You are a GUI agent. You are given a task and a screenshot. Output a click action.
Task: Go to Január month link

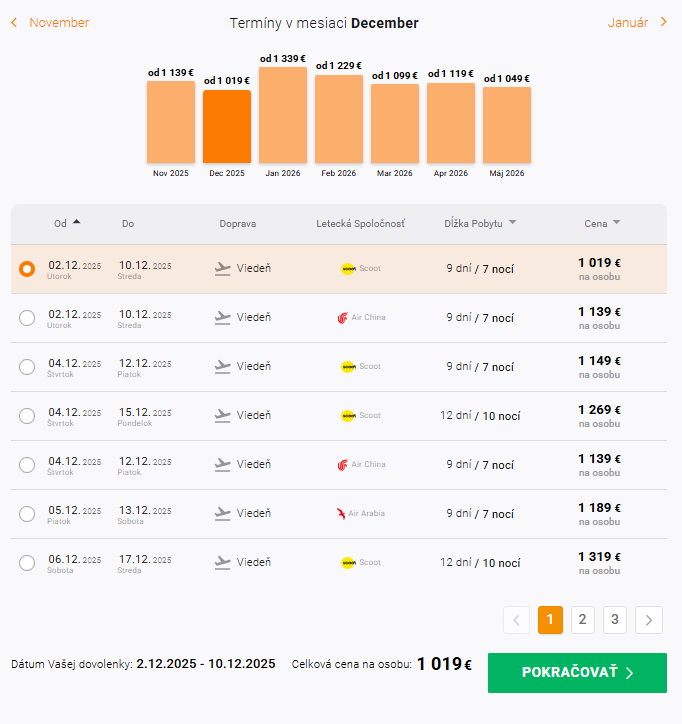[x=628, y=22]
